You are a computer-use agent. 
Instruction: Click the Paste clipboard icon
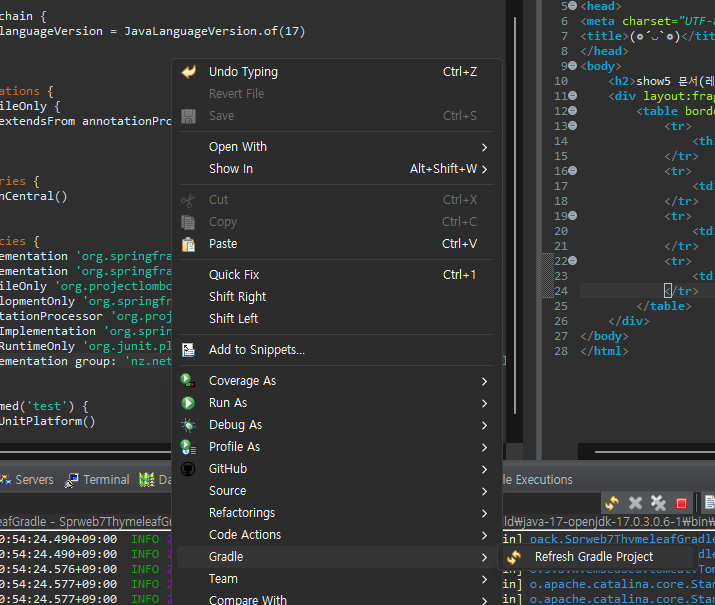(188, 244)
